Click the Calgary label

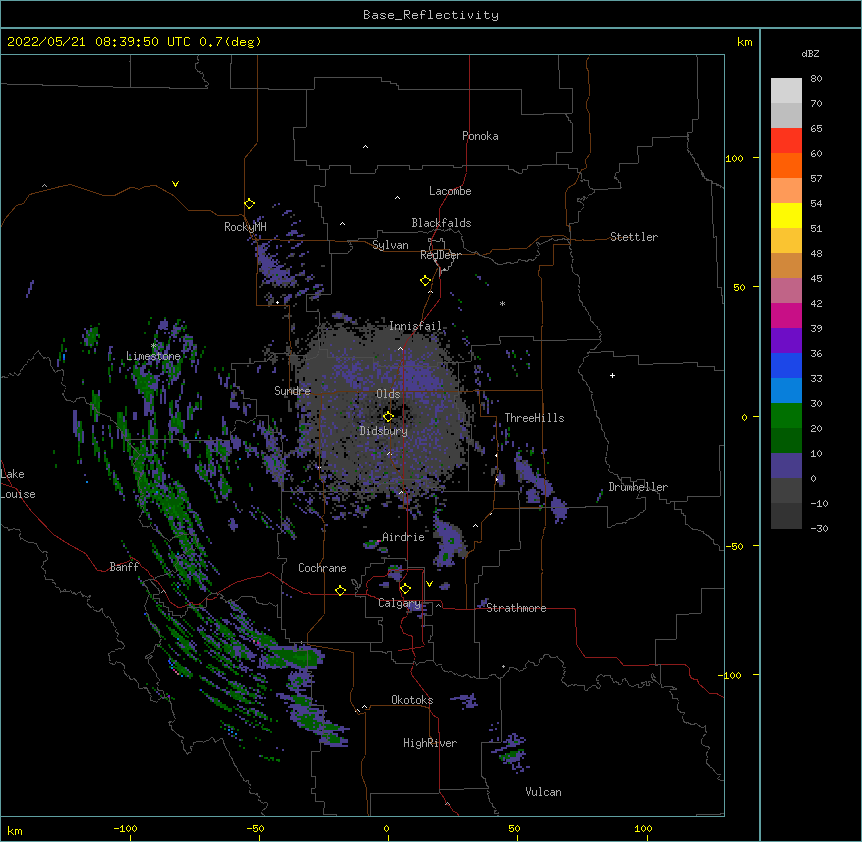[x=399, y=603]
